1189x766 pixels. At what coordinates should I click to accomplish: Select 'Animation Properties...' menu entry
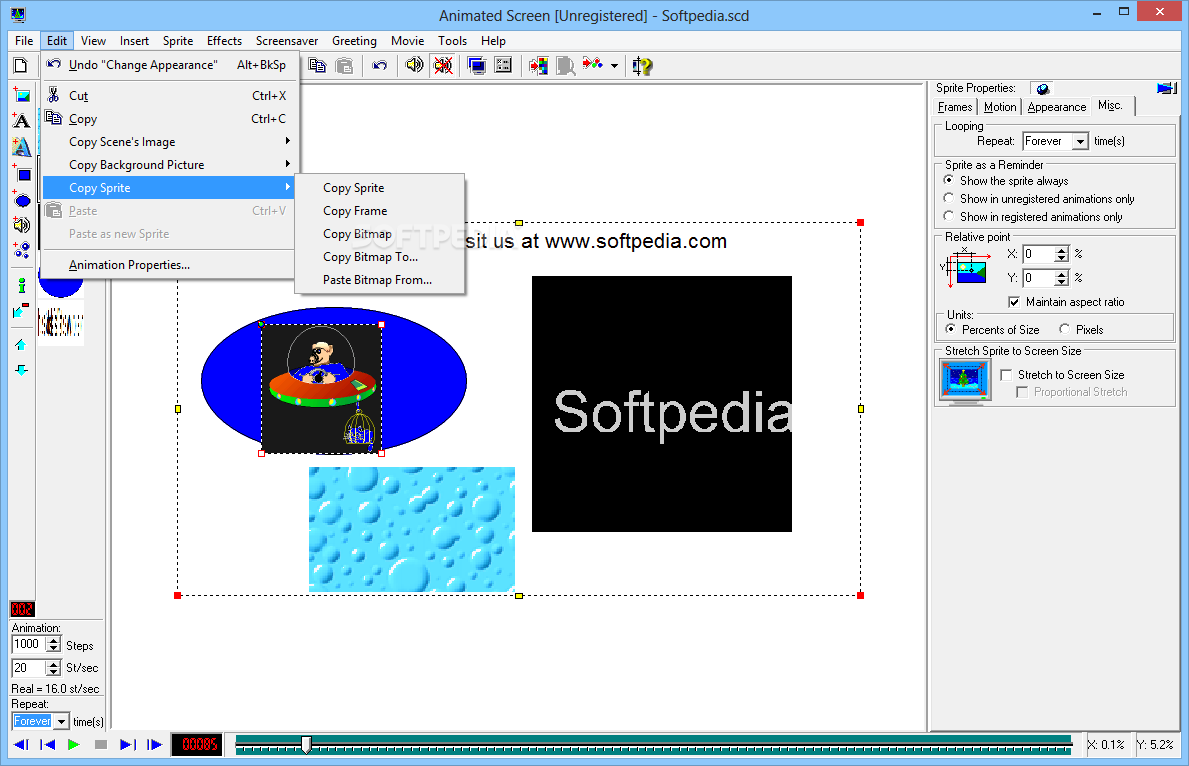pyautogui.click(x=170, y=265)
